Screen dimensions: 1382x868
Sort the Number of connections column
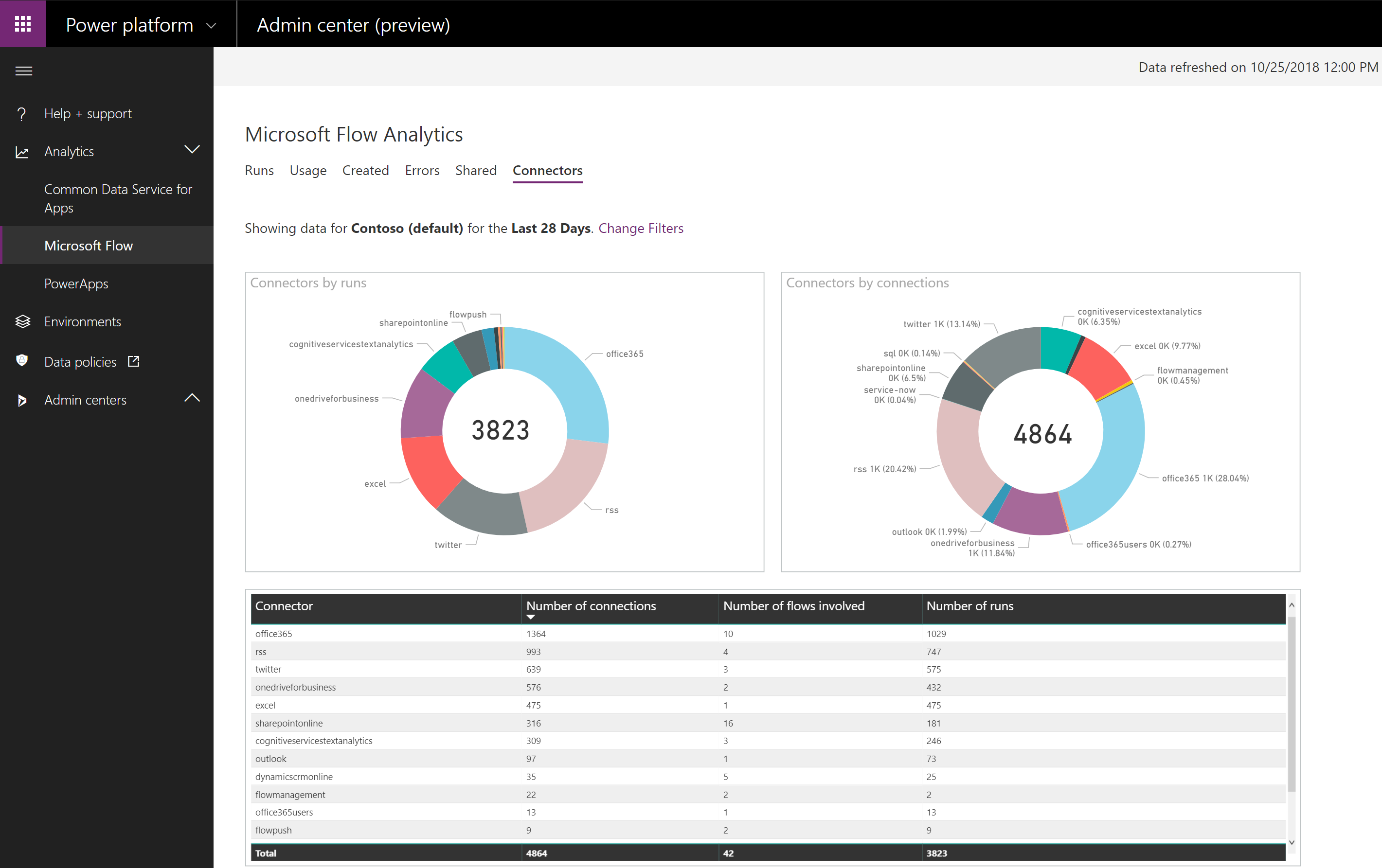[x=591, y=607]
